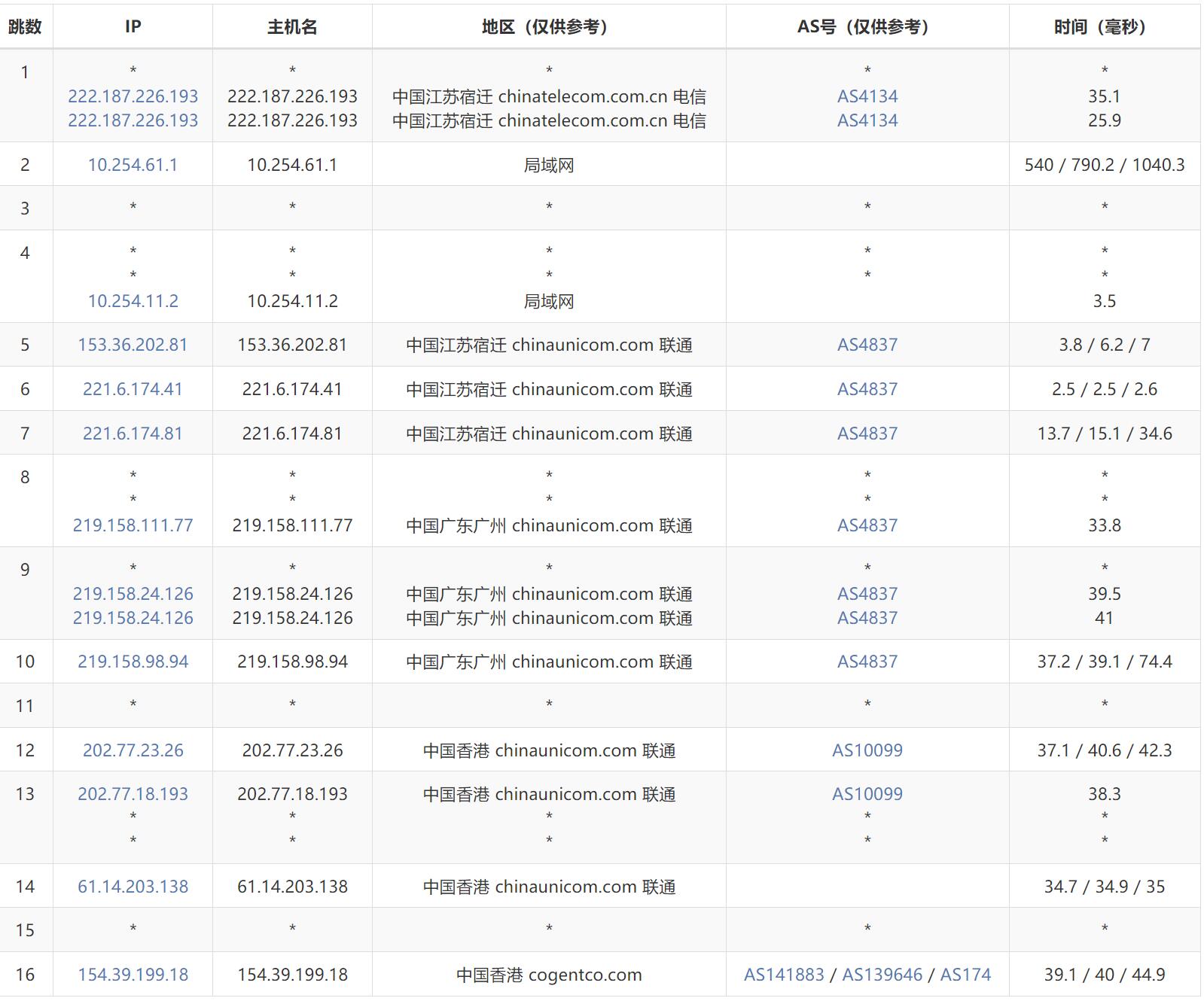Viewport: 1204px width, 1001px height.
Task: Select time value 37.1 / 40.6 / 42.3
Action: click(1105, 750)
